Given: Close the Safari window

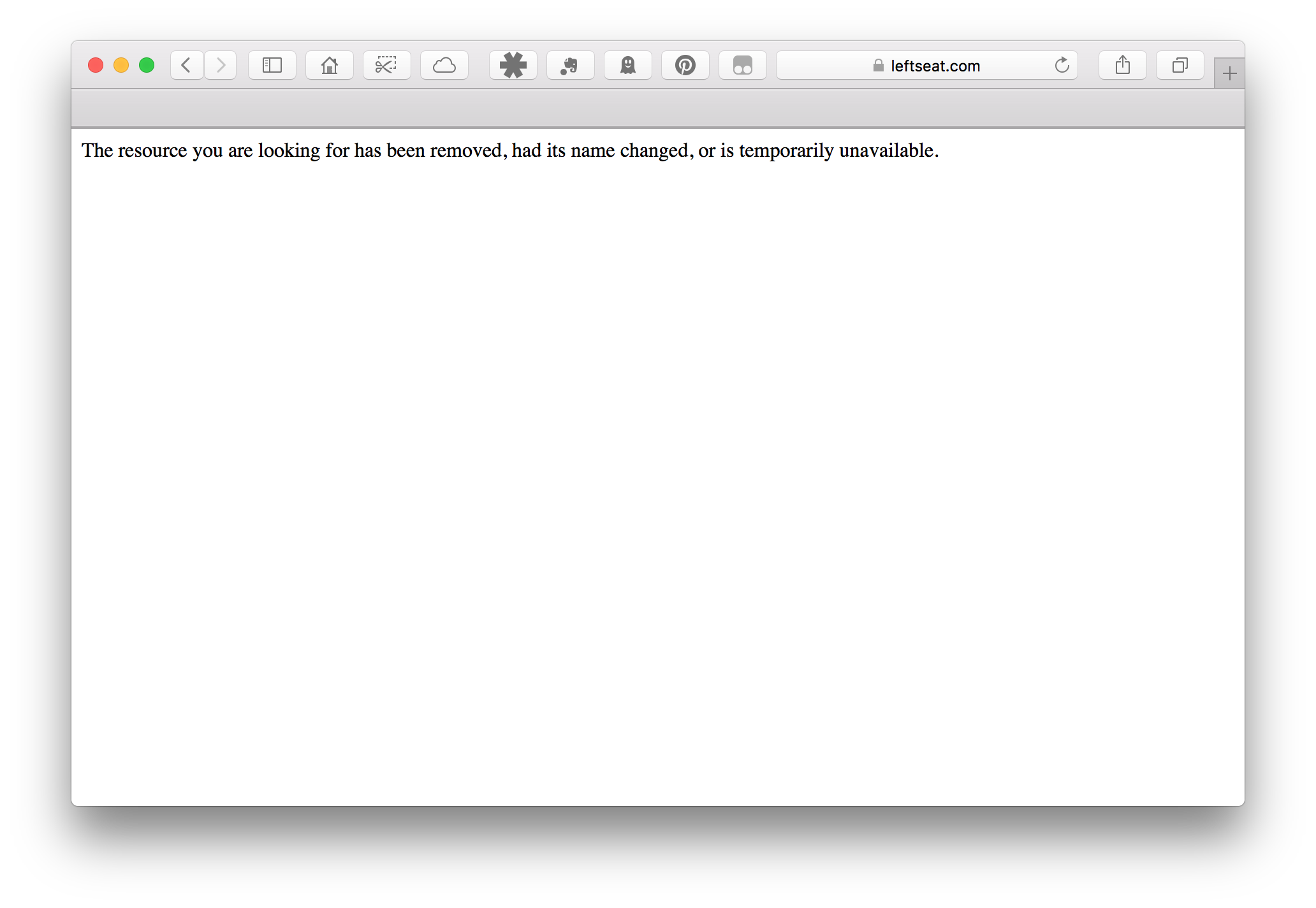Looking at the screenshot, I should click(x=96, y=65).
